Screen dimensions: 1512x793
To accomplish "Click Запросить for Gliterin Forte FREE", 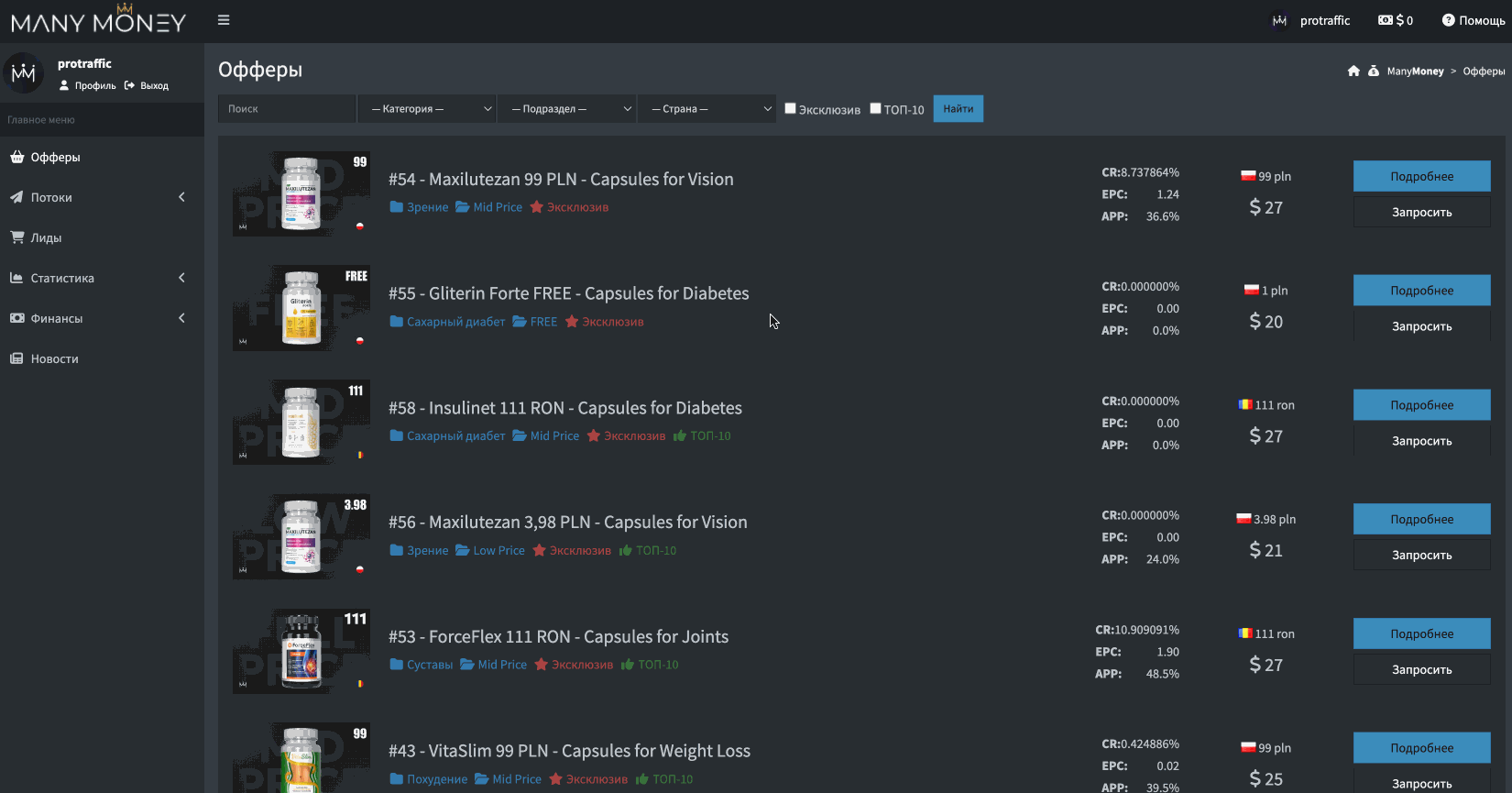I will pyautogui.click(x=1422, y=326).
